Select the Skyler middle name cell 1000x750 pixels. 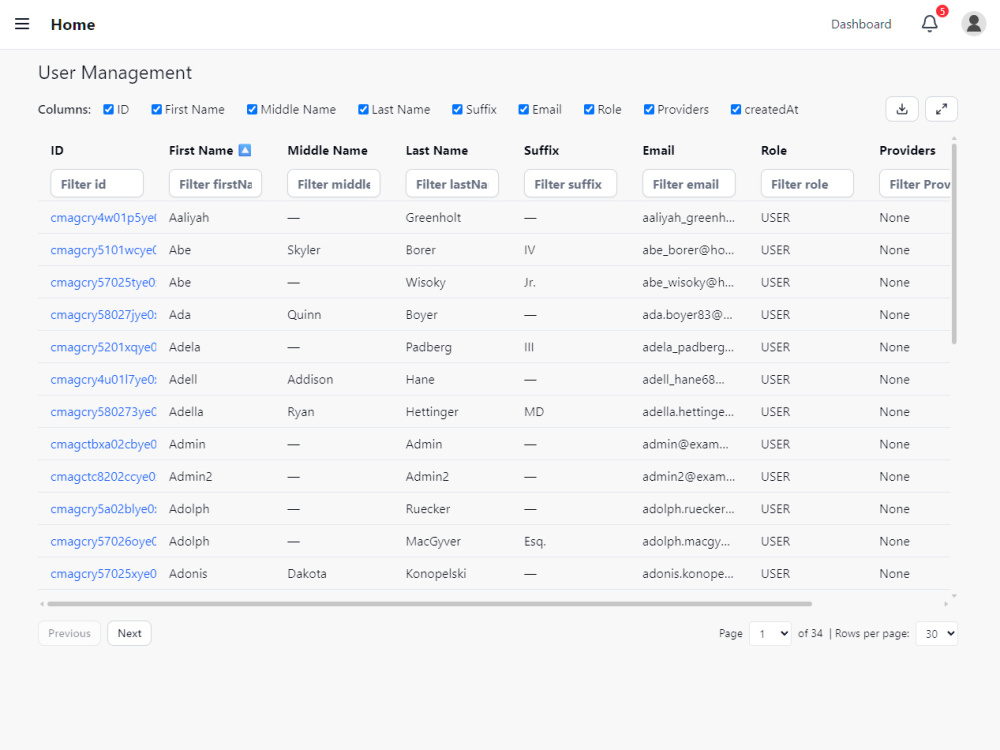pos(304,250)
